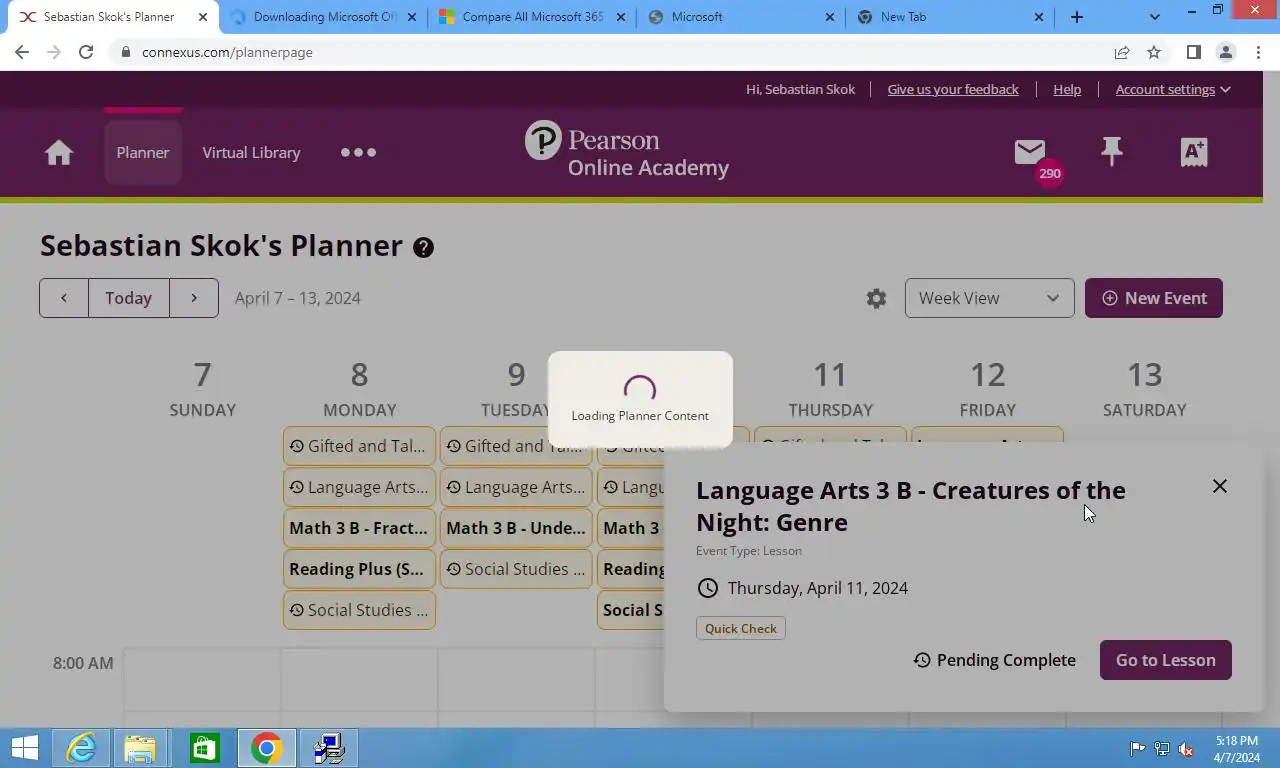This screenshot has width=1280, height=768.
Task: Open Monday's Social Studies lesson
Action: coord(359,610)
